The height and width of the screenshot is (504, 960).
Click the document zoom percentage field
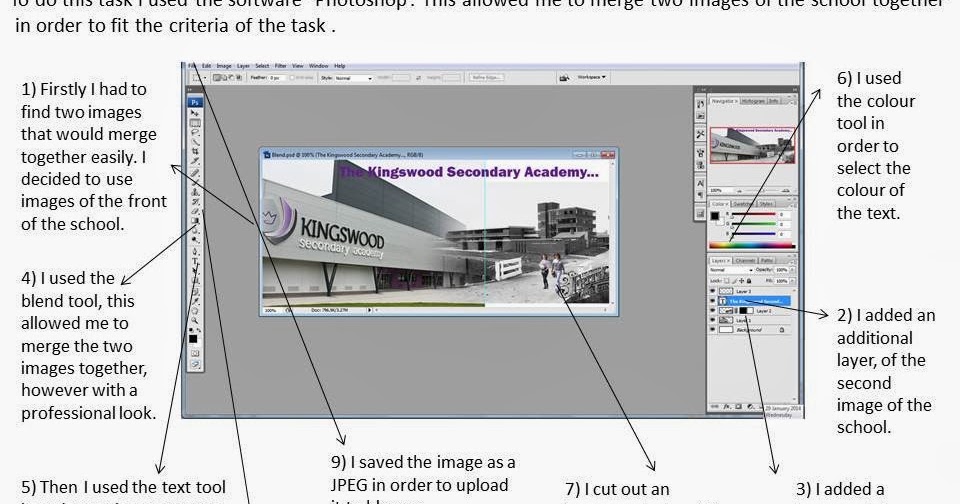[x=270, y=310]
